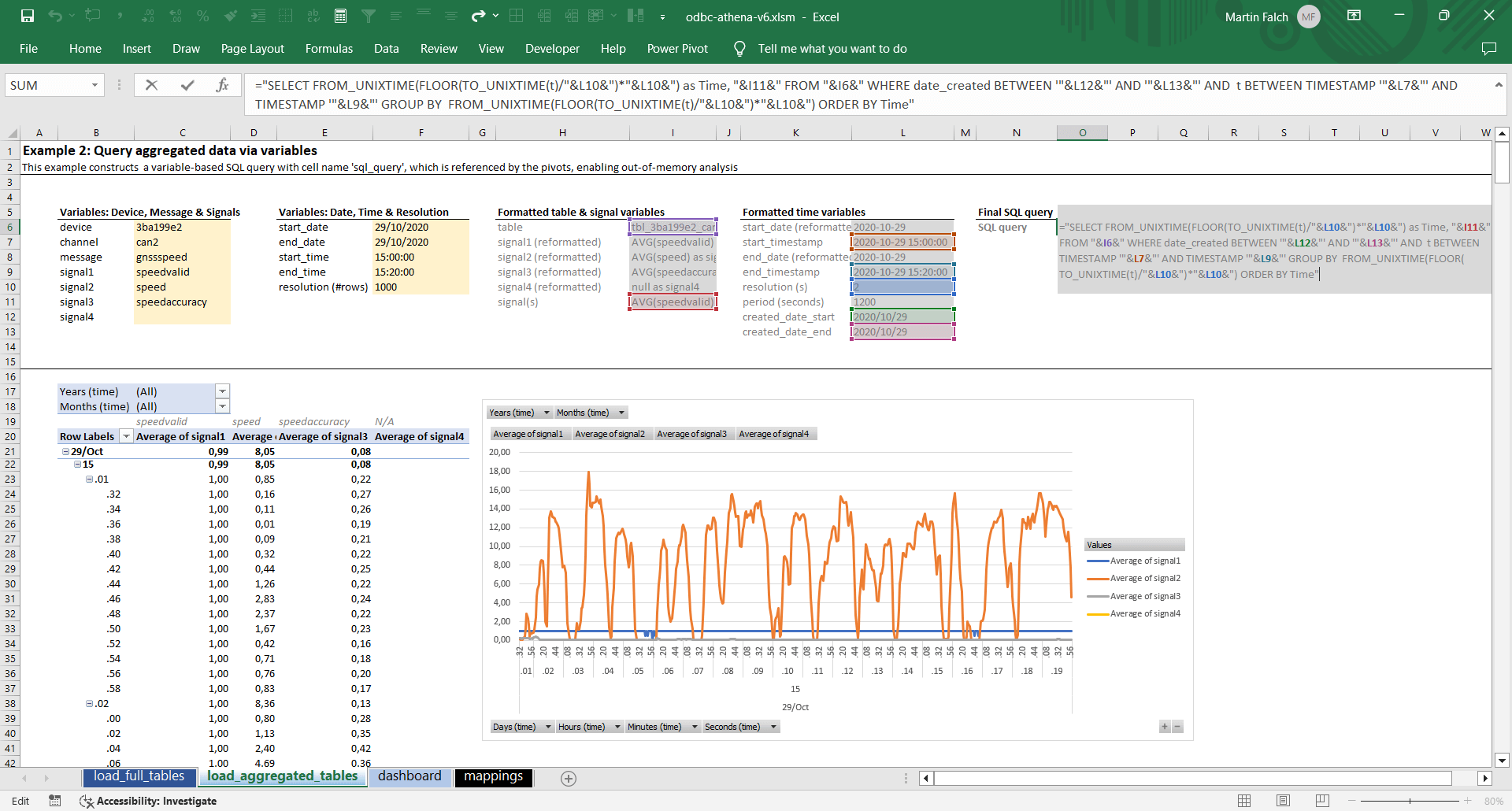
Task: Open the Years (time) filter dropdown
Action: pos(222,391)
